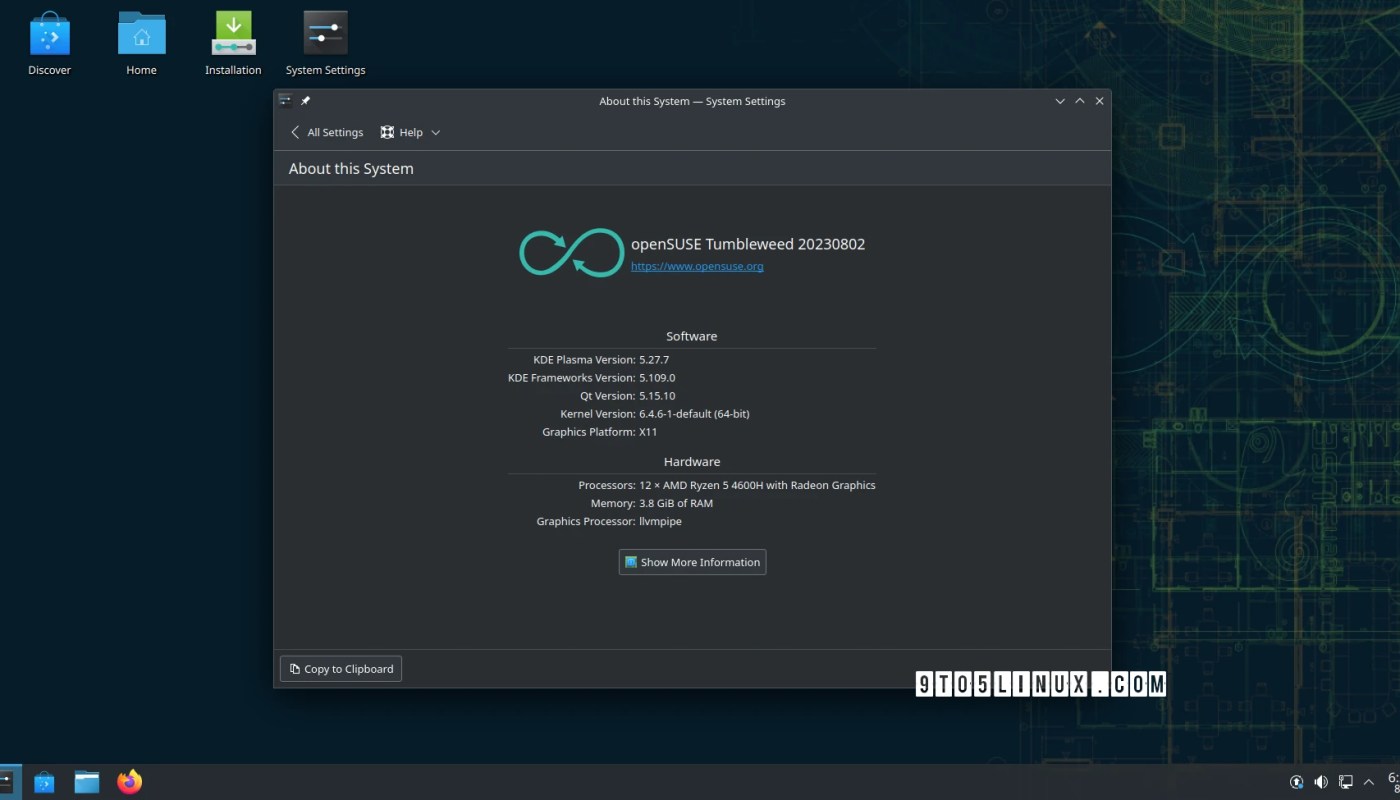Click 'Graphics Platform: X11' row
The width and height of the screenshot is (1400, 800).
click(600, 432)
